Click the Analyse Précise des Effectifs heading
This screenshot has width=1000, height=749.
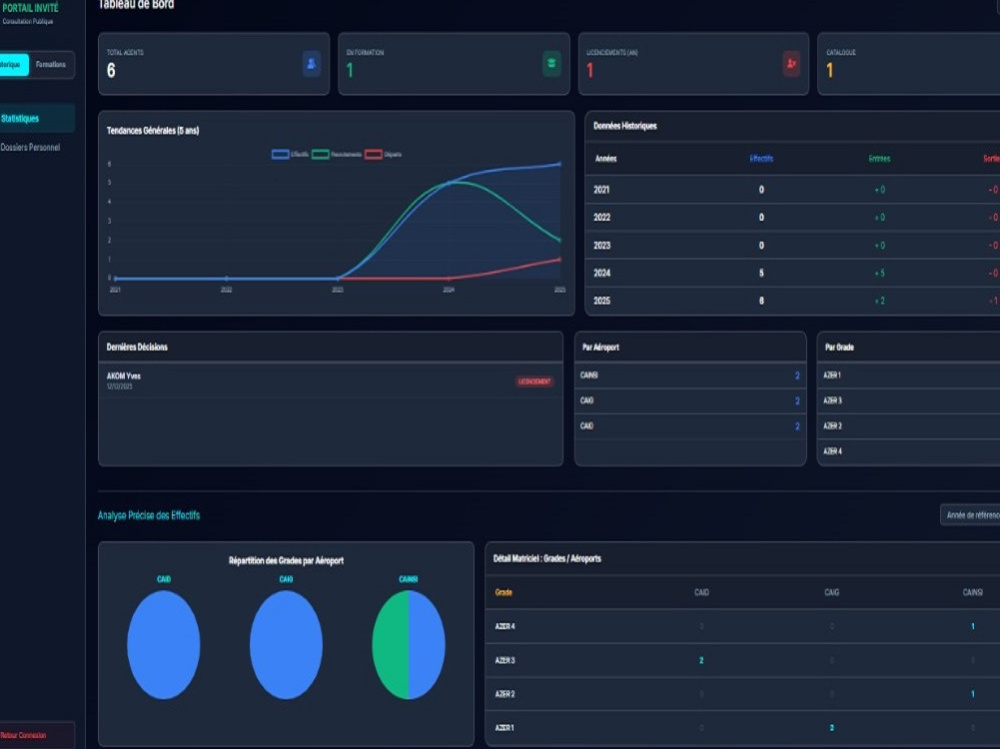coord(149,515)
